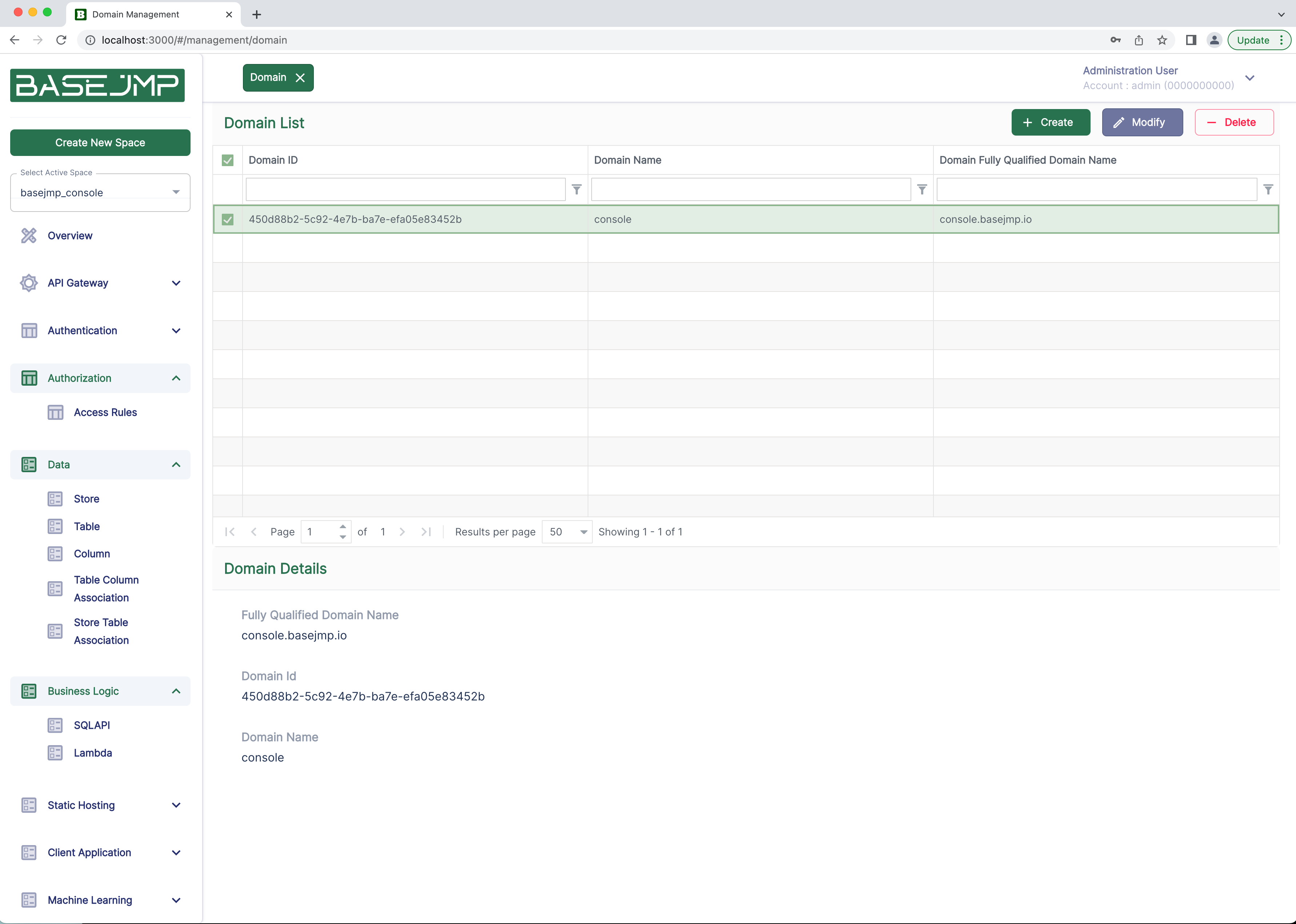
Task: Click the Domain Name column filter icon
Action: (x=922, y=189)
